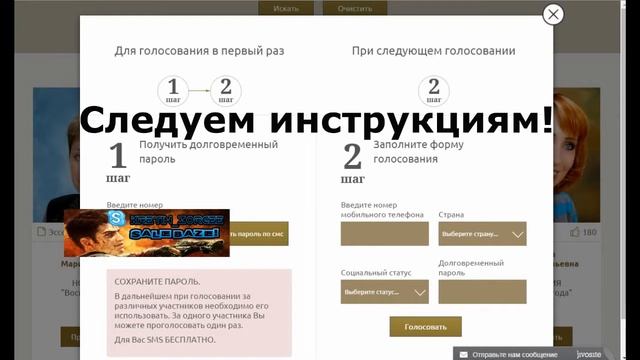
Task: Click the Skype banner advertisement image
Action: pos(147,233)
